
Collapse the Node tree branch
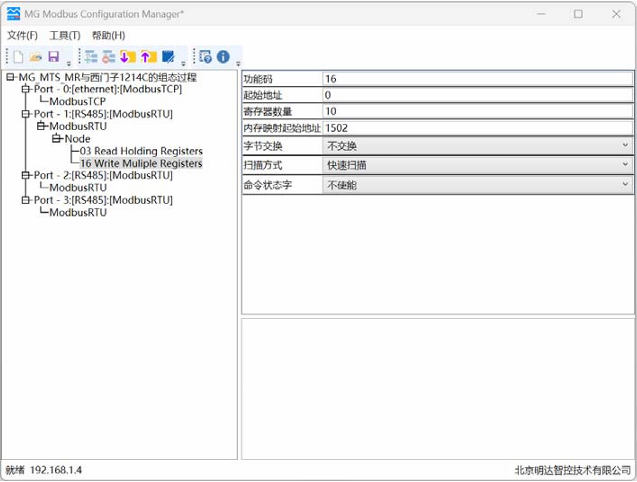56,139
